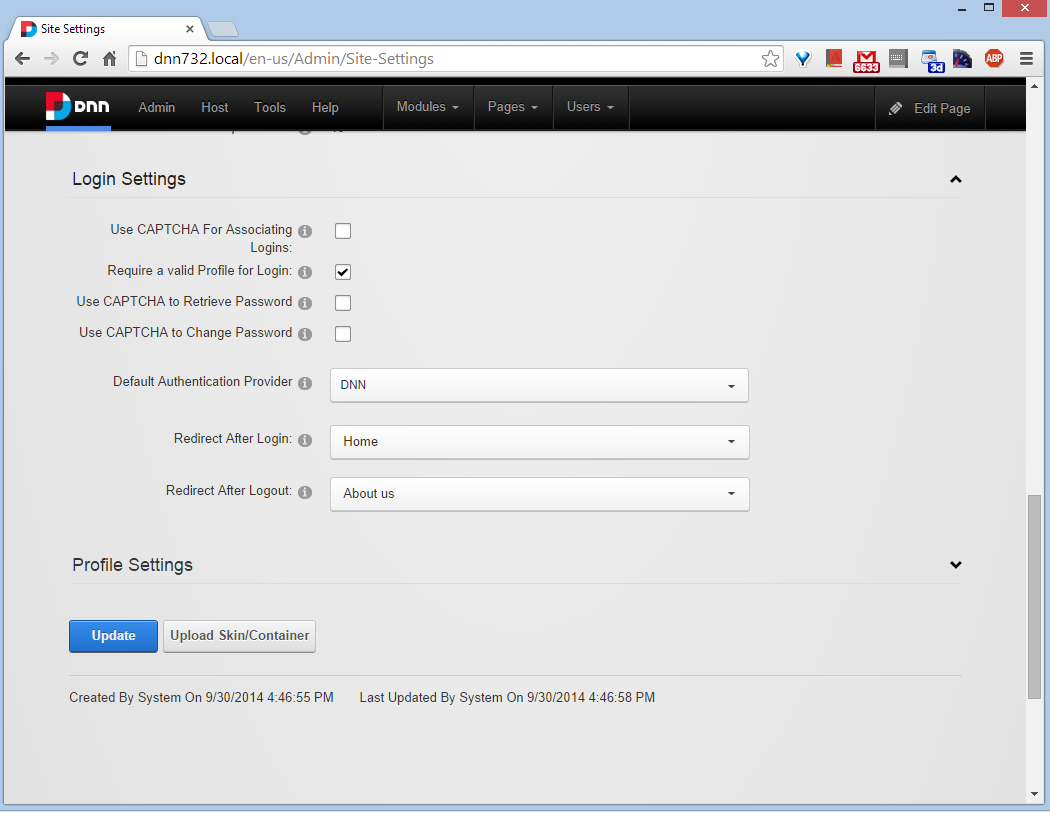Enable Use CAPTCHA to Change Password
The image size is (1050, 813).
click(343, 334)
